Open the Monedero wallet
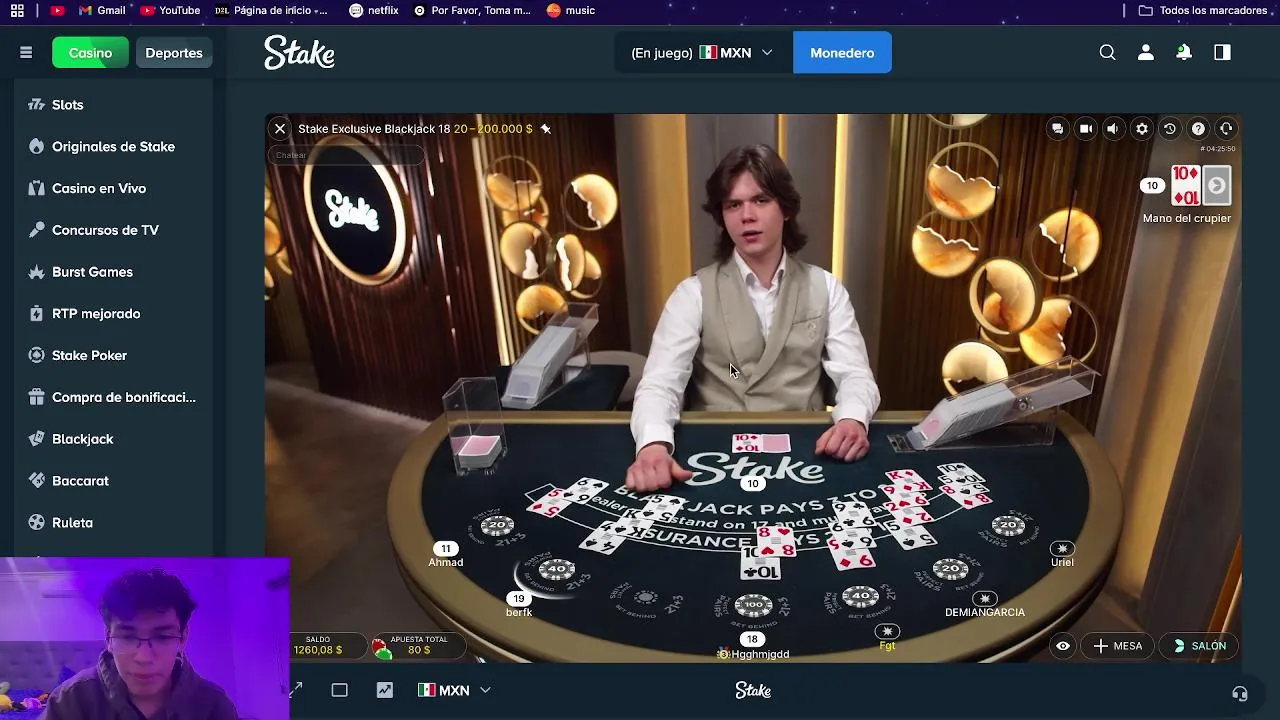This screenshot has height=720, width=1280. click(842, 53)
